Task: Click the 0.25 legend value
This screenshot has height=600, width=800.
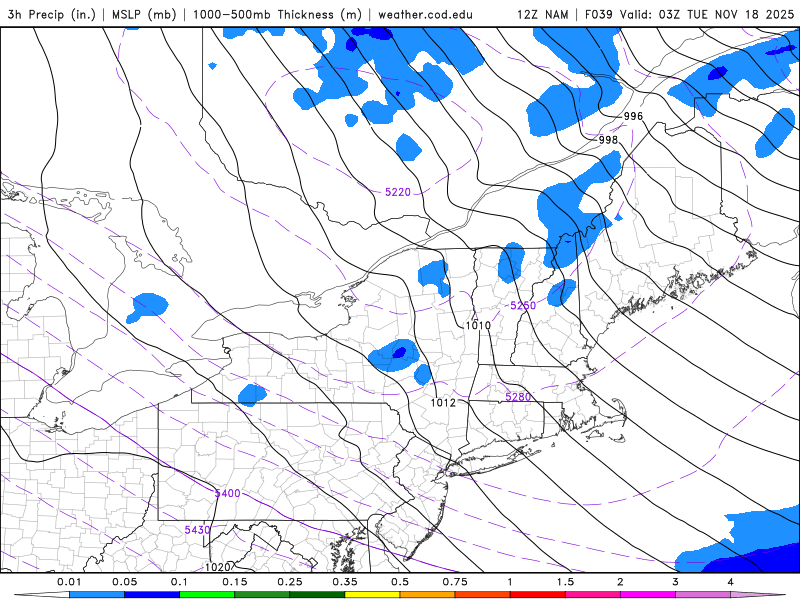Action: [290, 582]
